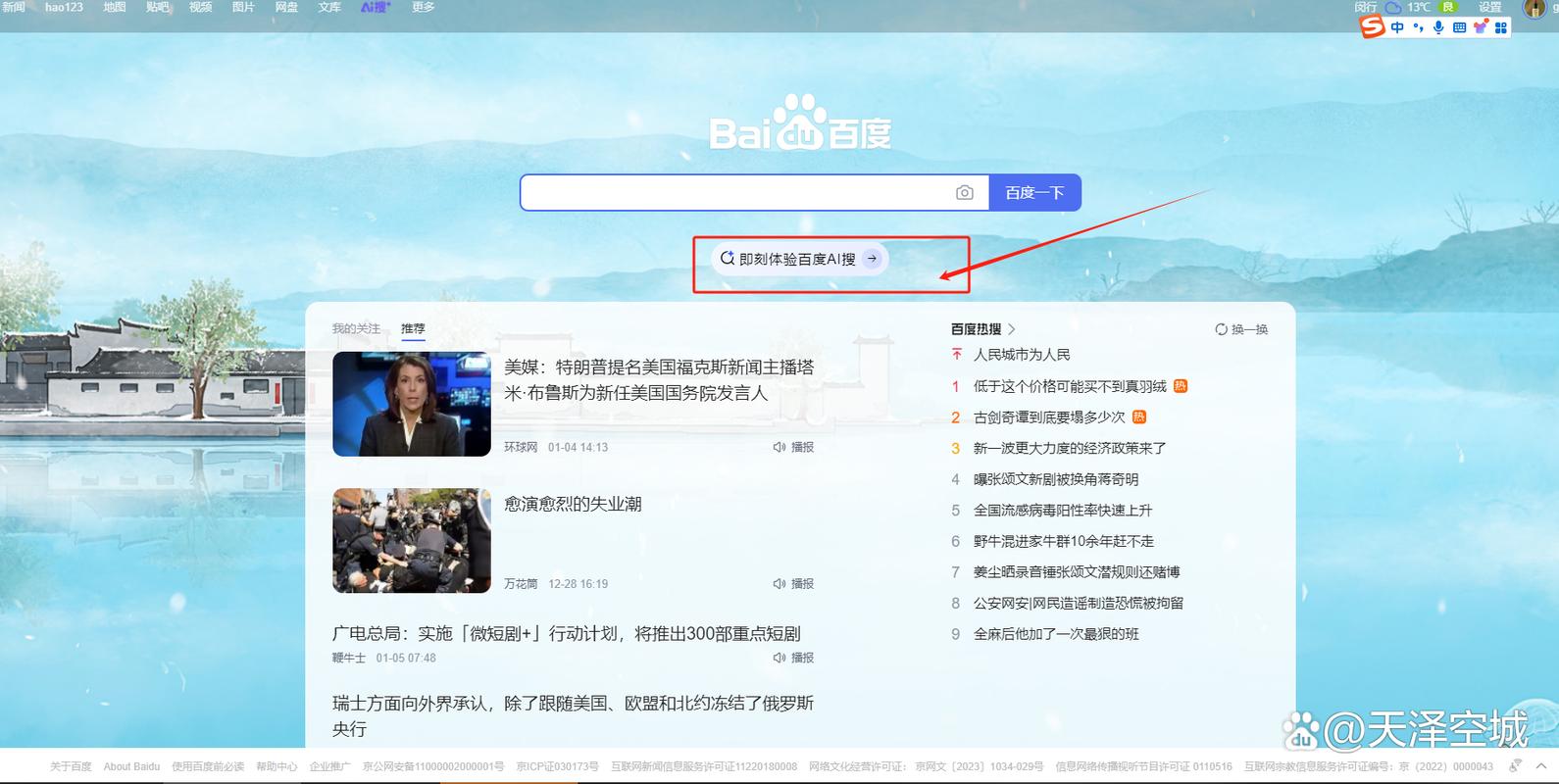The width and height of the screenshot is (1559, 784).
Task: Open the 瑞士方面向外界承认 headline
Action: [x=574, y=716]
